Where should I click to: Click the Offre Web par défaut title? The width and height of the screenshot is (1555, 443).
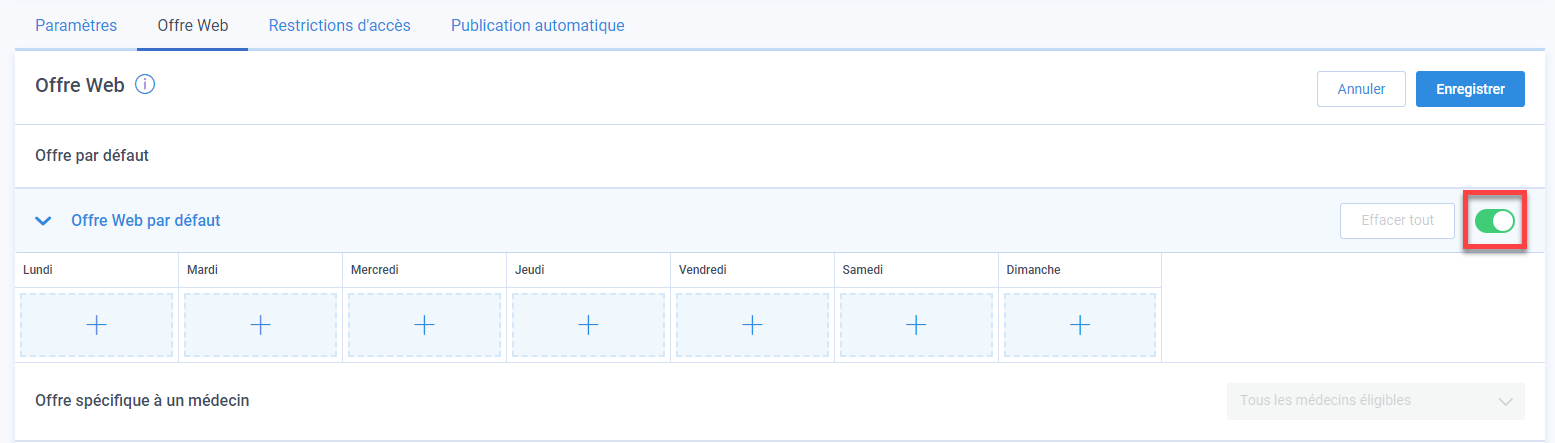tap(146, 221)
